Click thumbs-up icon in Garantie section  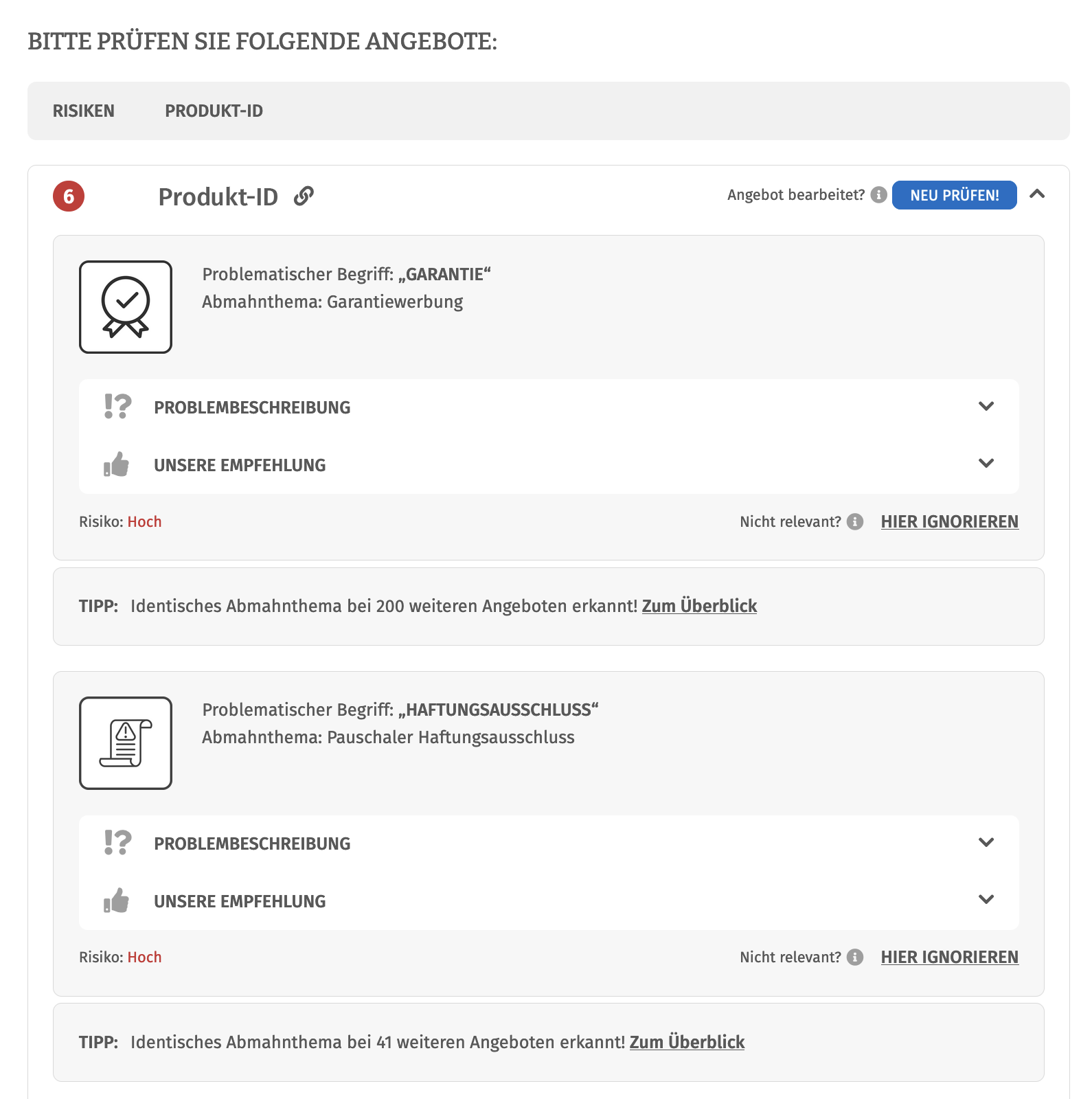click(117, 465)
